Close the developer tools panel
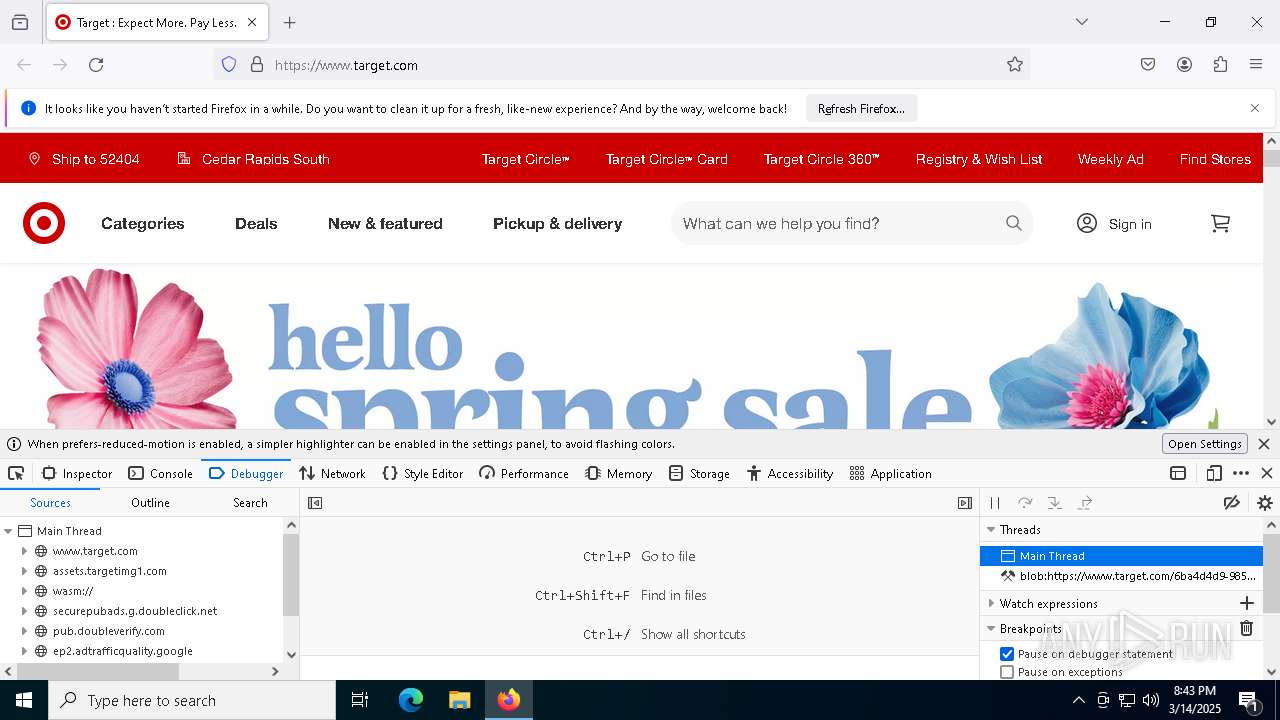 [1267, 474]
